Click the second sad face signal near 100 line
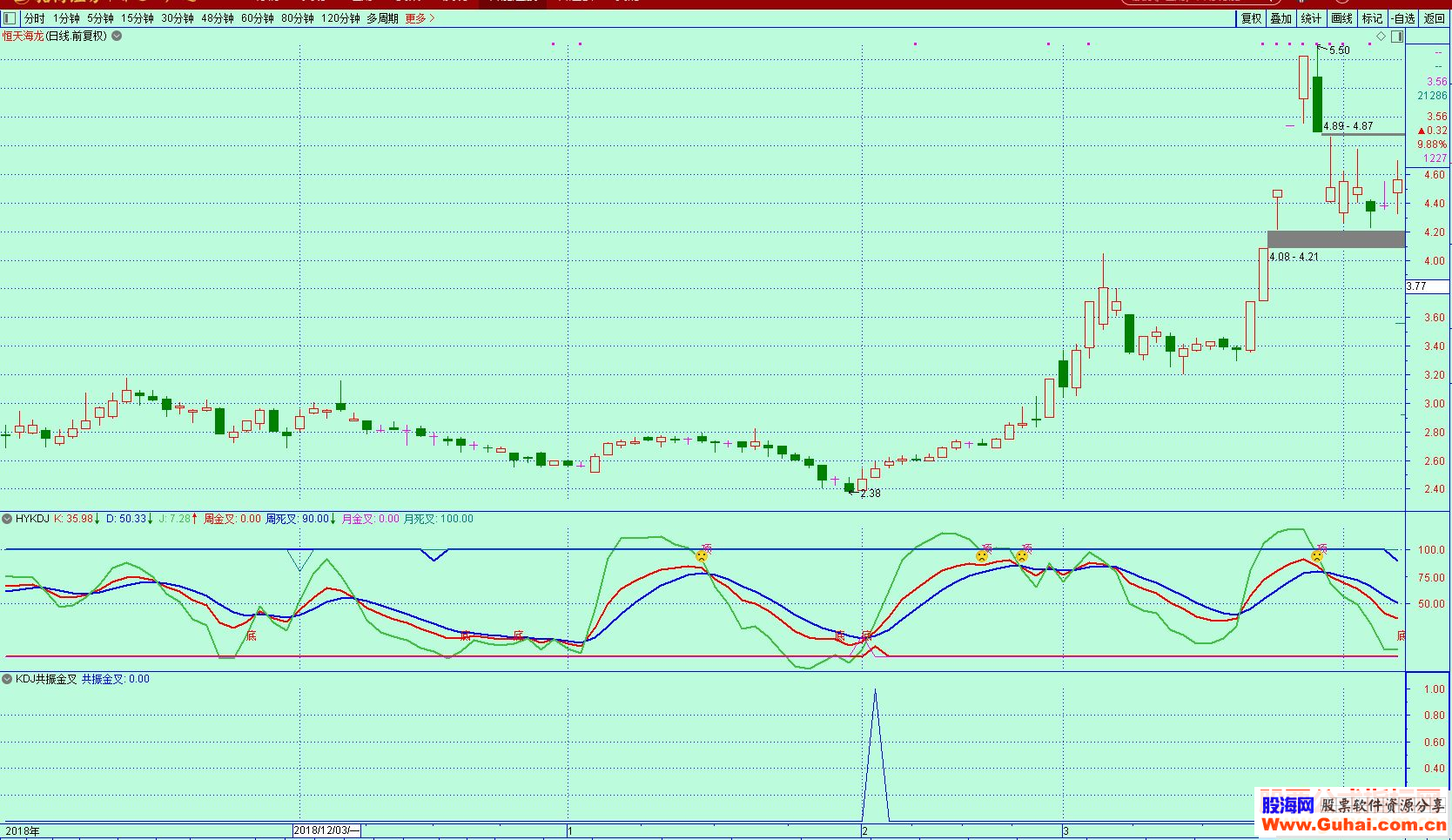The width and height of the screenshot is (1452, 840). [x=982, y=555]
